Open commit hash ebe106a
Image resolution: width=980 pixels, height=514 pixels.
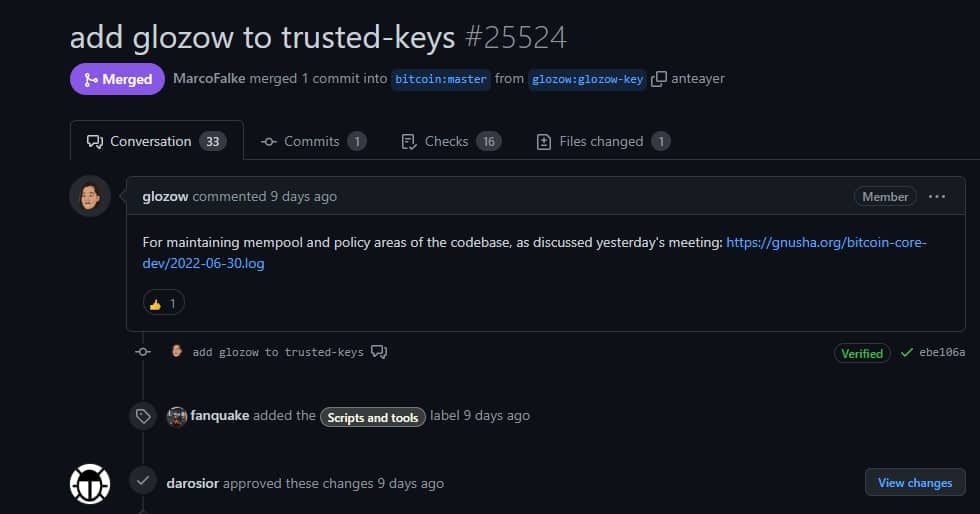click(942, 353)
